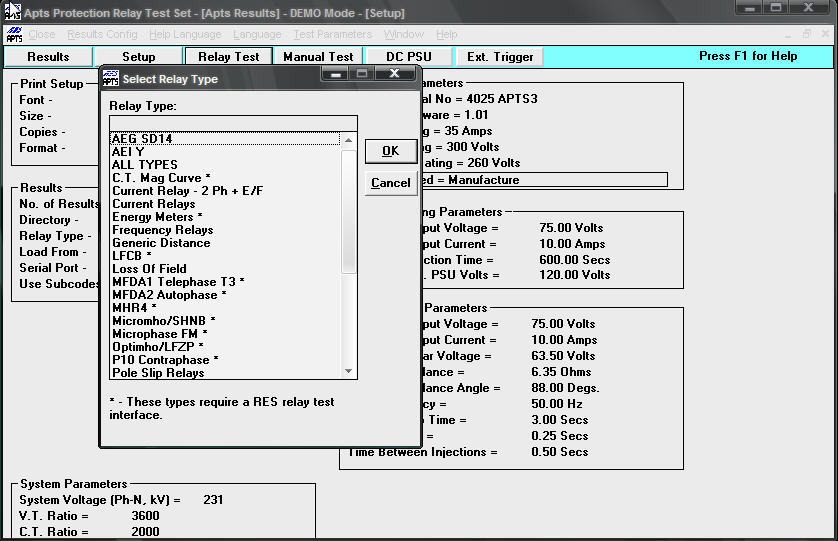Open the Close menu item
Image resolution: width=838 pixels, height=541 pixels.
tap(42, 34)
